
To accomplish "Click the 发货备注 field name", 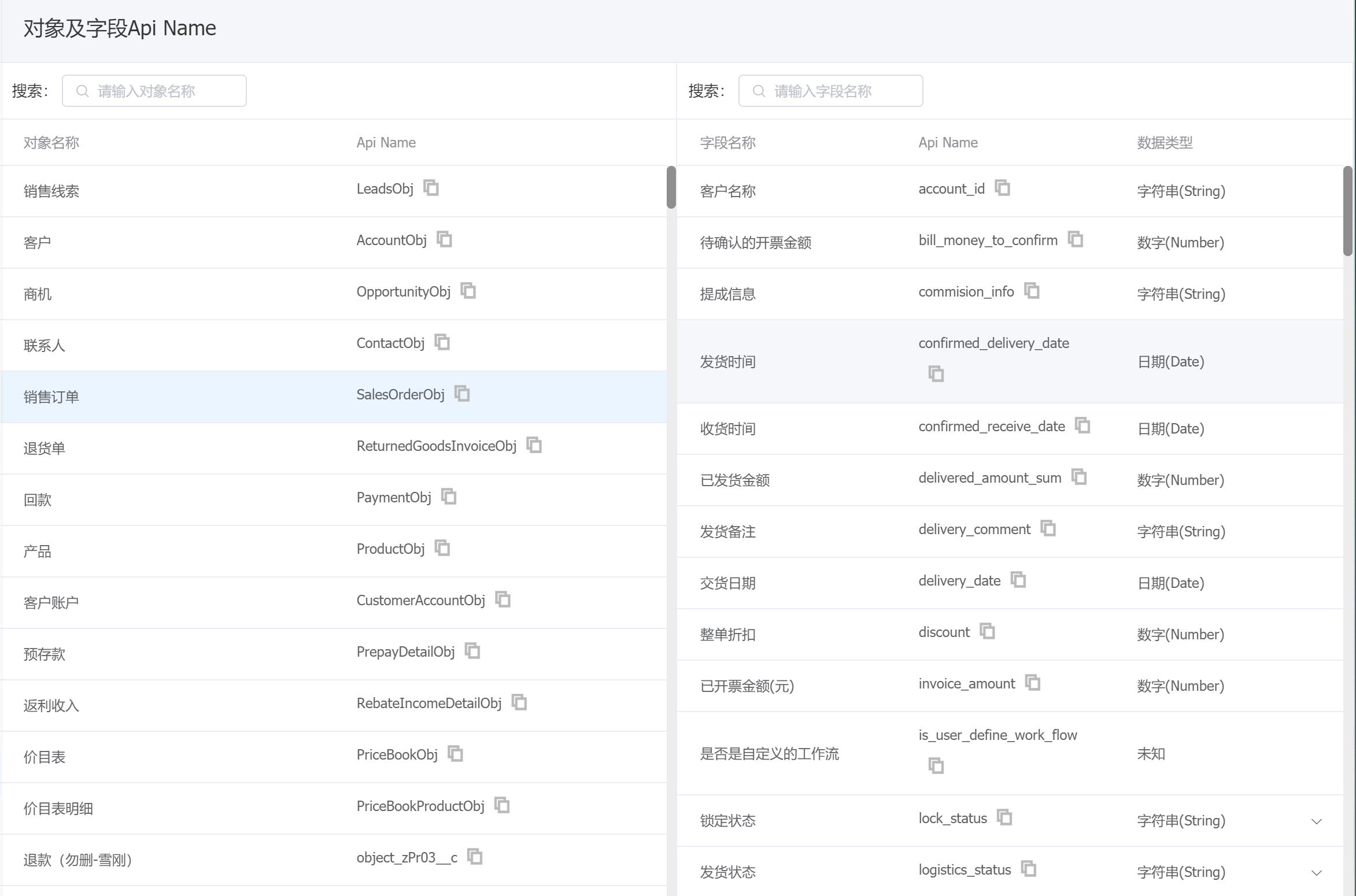I will pyautogui.click(x=727, y=532).
